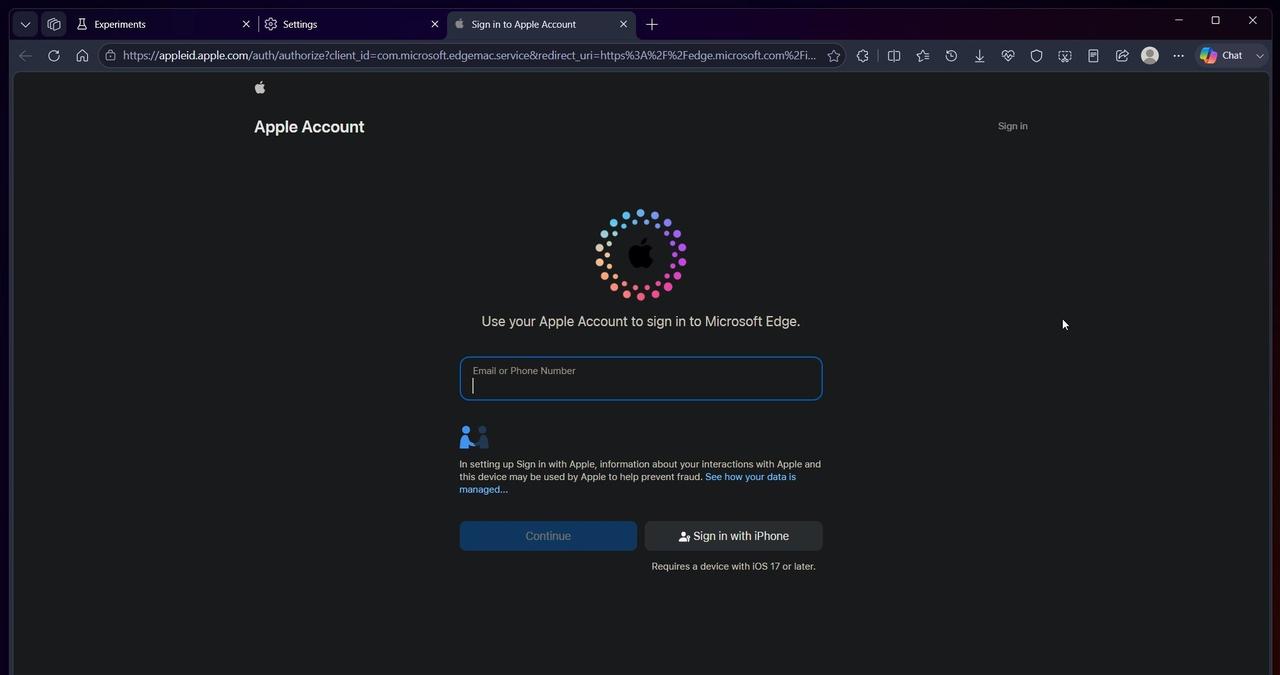Viewport: 1280px width, 675px height.
Task: Go to the browser home page
Action: click(x=82, y=56)
